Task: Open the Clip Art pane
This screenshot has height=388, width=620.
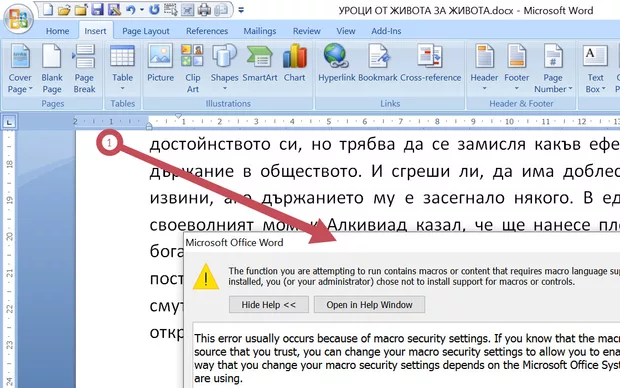Action: pyautogui.click(x=193, y=69)
